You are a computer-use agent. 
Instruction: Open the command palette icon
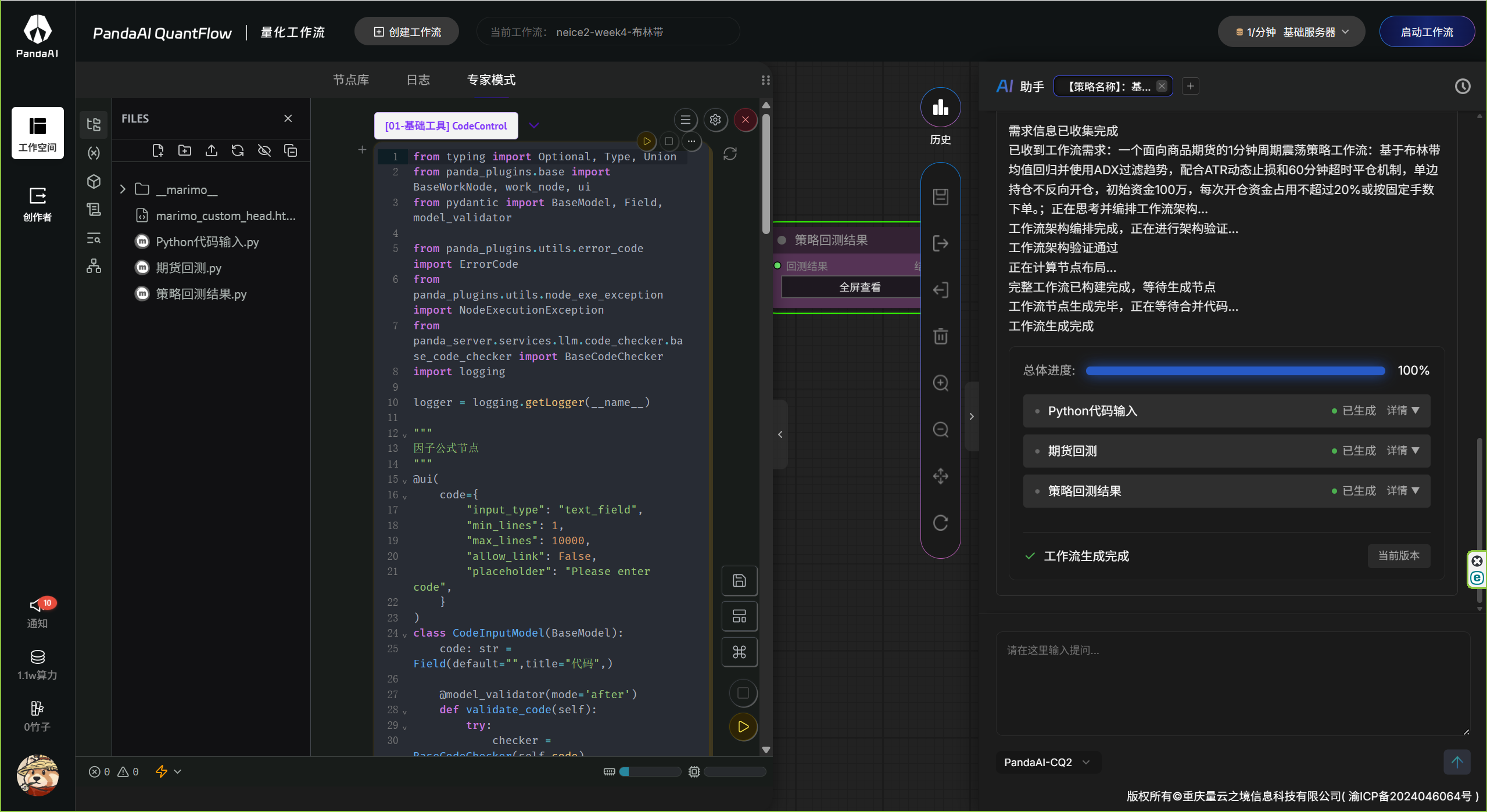[x=739, y=652]
